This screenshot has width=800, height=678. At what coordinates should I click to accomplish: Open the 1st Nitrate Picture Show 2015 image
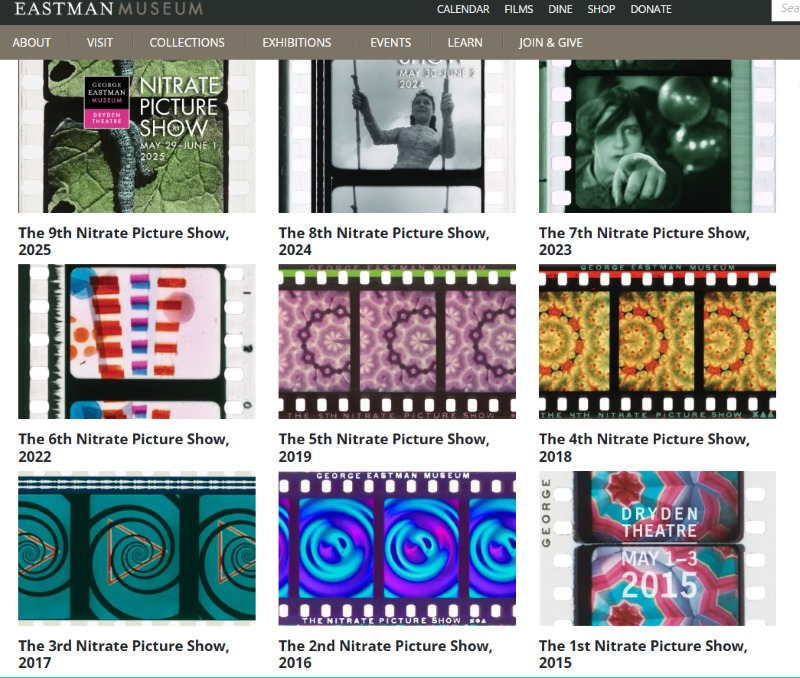pyautogui.click(x=657, y=548)
